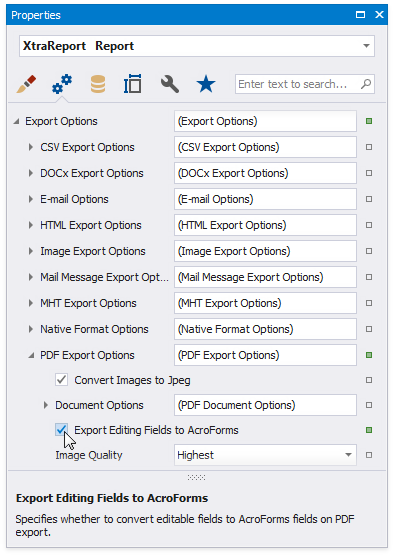Open the Image Quality dropdown
The width and height of the screenshot is (394, 556).
pyautogui.click(x=348, y=455)
